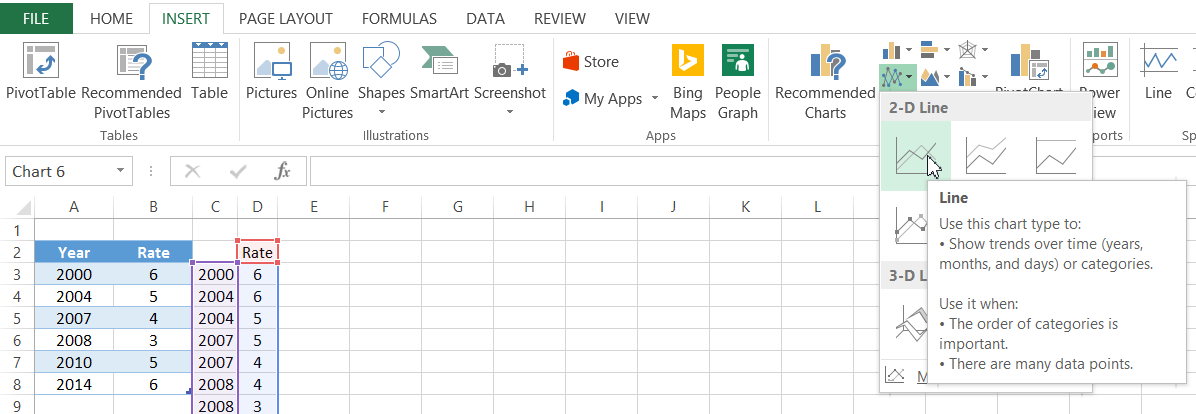Click the Insert Function fx button
Image resolution: width=1196 pixels, height=414 pixels.
tap(283, 171)
